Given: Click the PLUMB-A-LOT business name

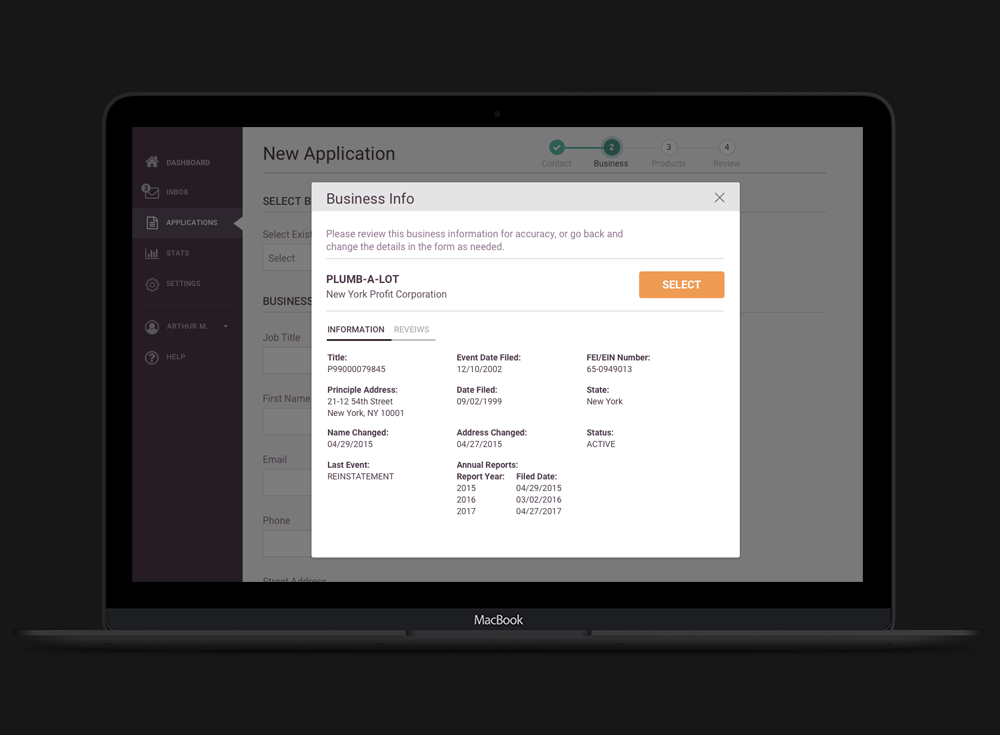Looking at the screenshot, I should click(362, 279).
